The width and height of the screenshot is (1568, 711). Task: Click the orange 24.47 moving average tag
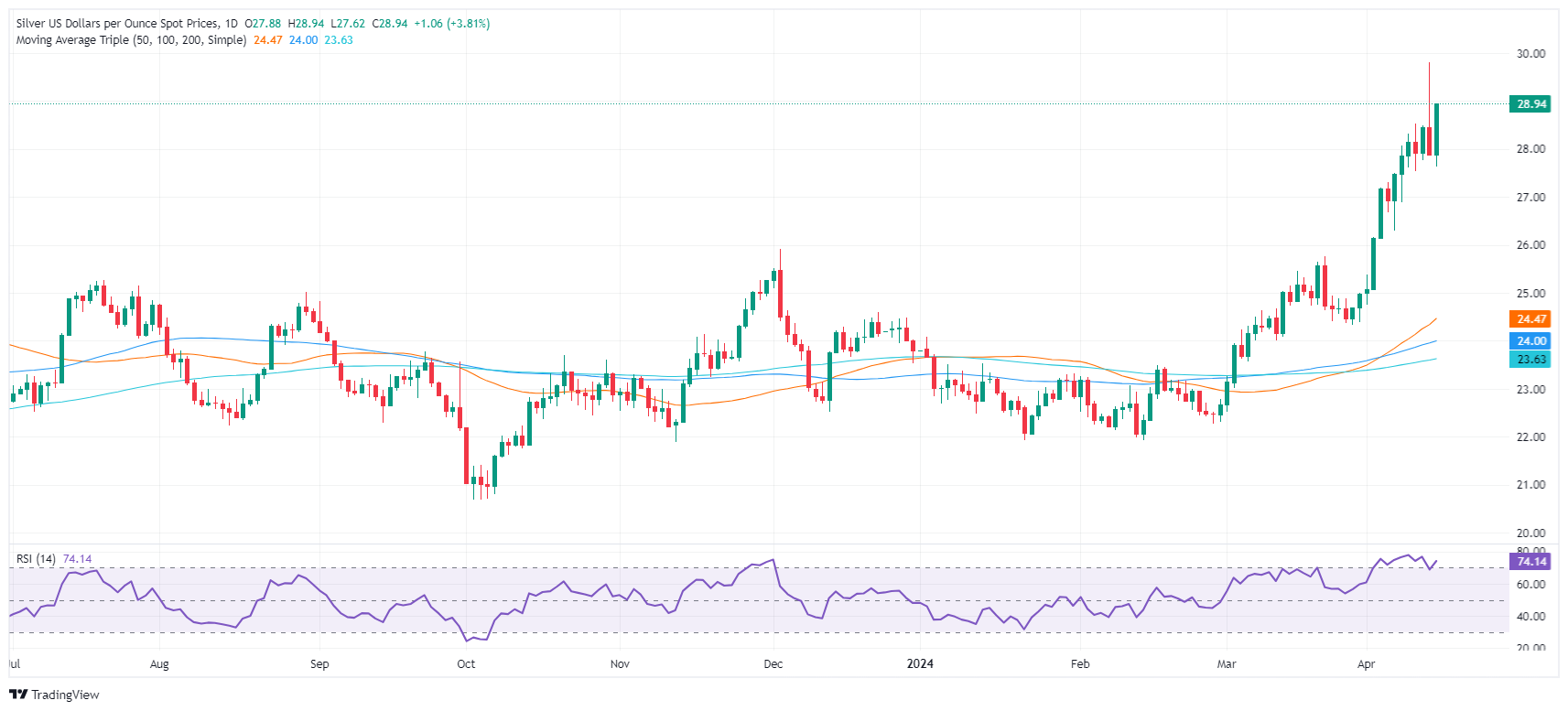click(x=1530, y=319)
